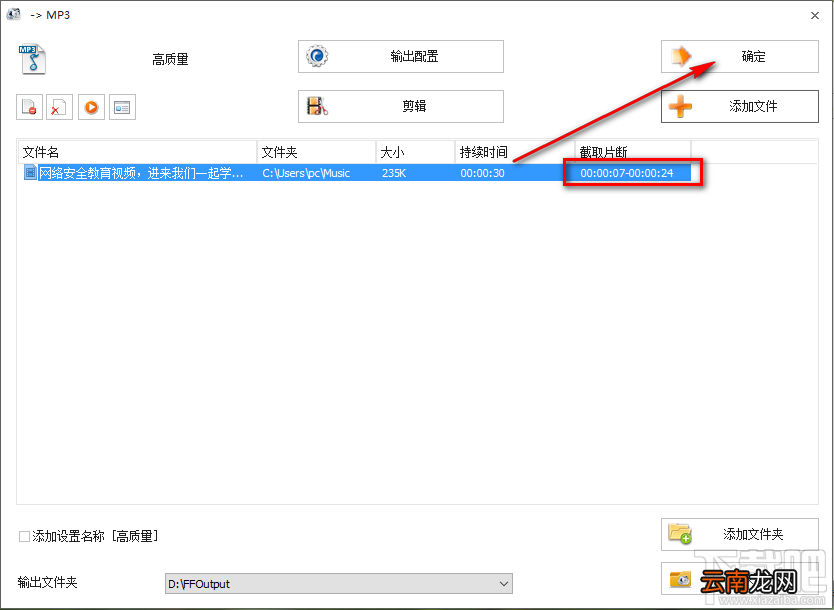Viewport: 834px width, 610px height.
Task: Play the selected file with the orange play icon
Action: coord(91,107)
